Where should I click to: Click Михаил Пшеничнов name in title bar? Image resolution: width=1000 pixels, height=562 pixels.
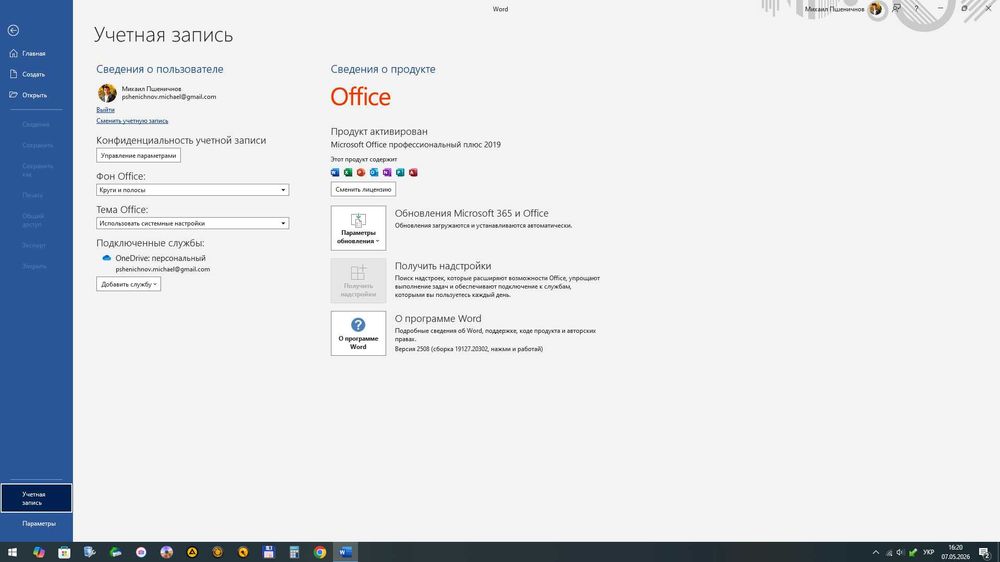click(x=834, y=9)
